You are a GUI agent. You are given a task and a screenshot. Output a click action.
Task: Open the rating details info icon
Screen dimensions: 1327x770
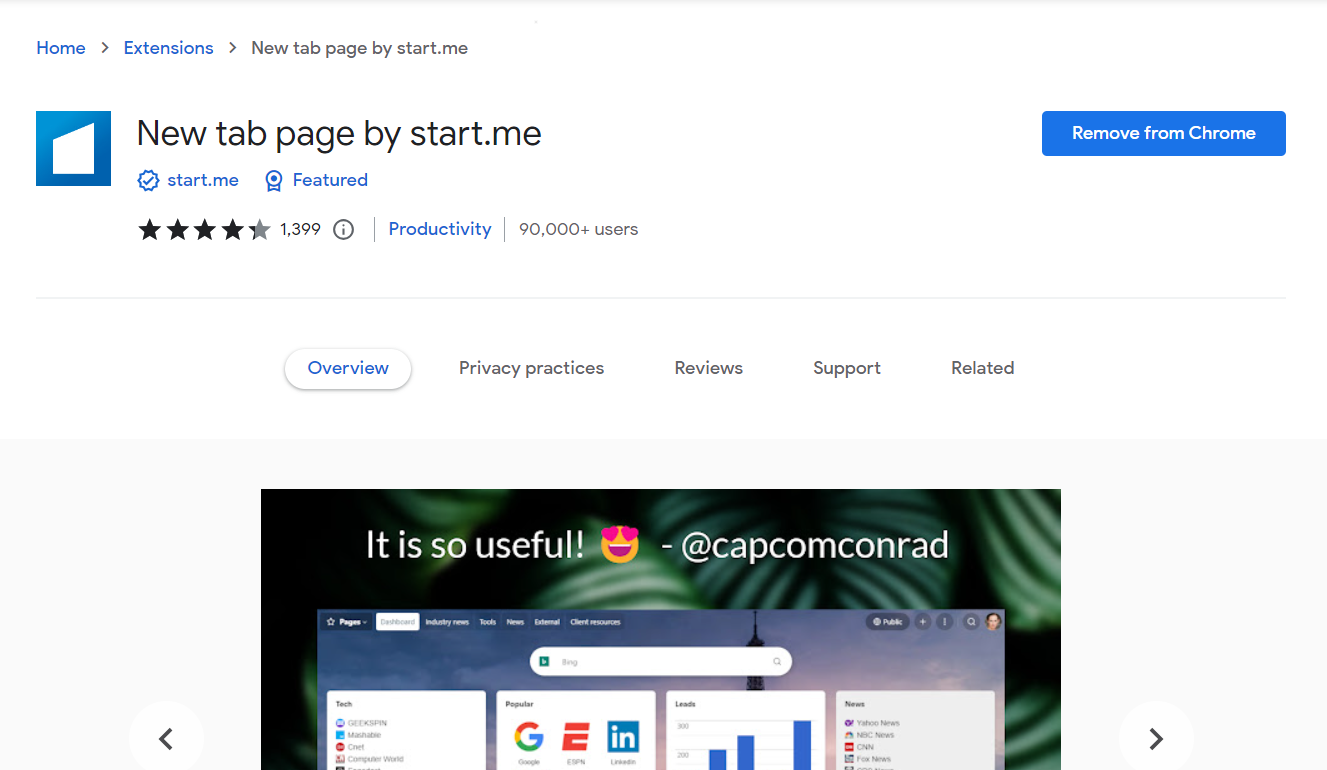(x=343, y=229)
